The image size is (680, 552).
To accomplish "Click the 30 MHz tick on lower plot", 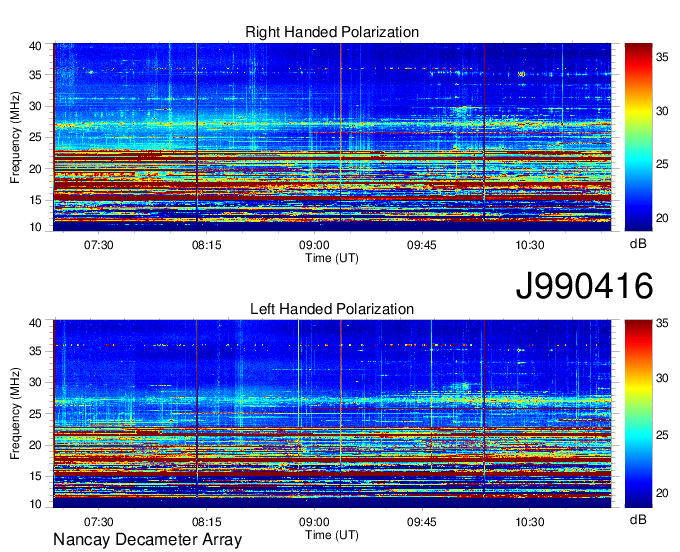I will pyautogui.click(x=35, y=382).
